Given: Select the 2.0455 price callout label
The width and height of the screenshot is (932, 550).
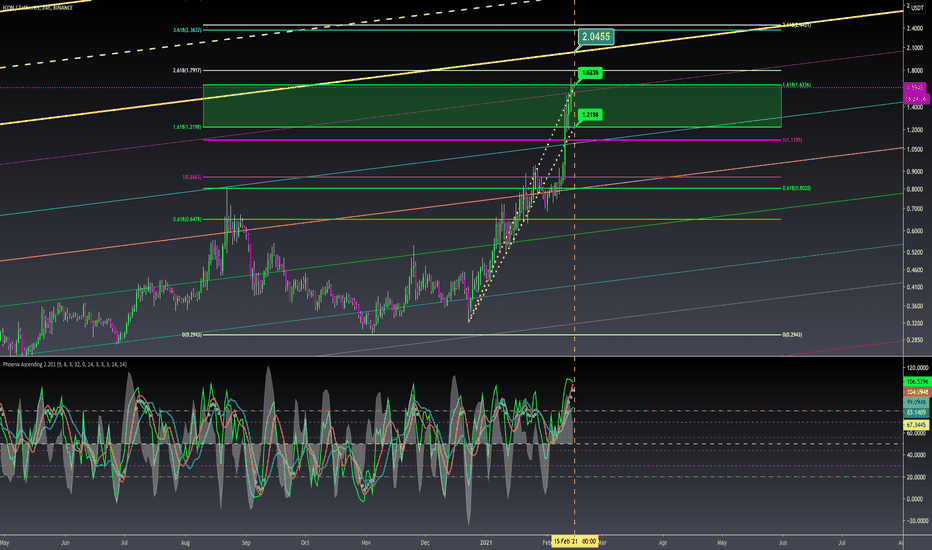Looking at the screenshot, I should click(x=596, y=37).
